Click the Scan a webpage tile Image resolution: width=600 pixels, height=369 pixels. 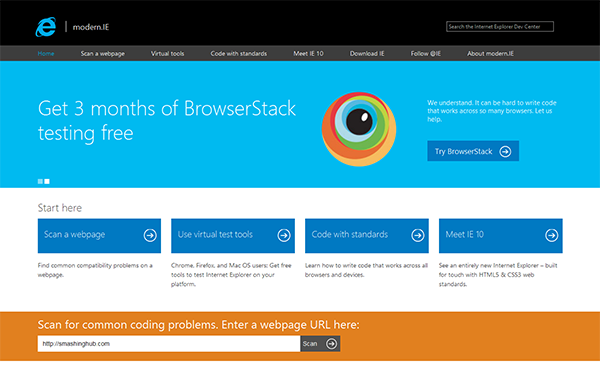[99, 236]
